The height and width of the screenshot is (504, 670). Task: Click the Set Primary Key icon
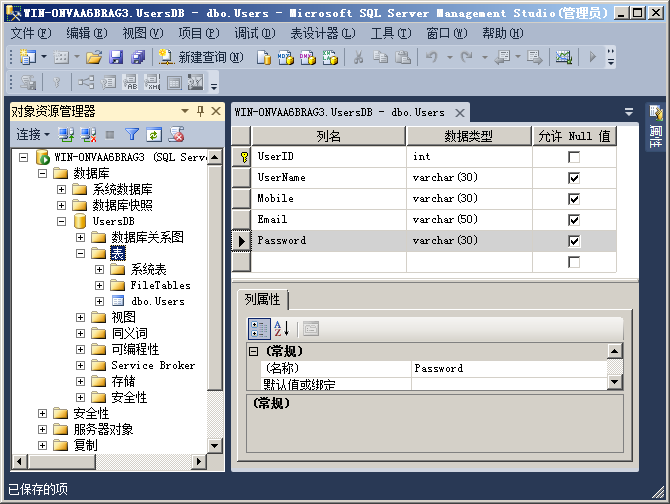(56, 82)
